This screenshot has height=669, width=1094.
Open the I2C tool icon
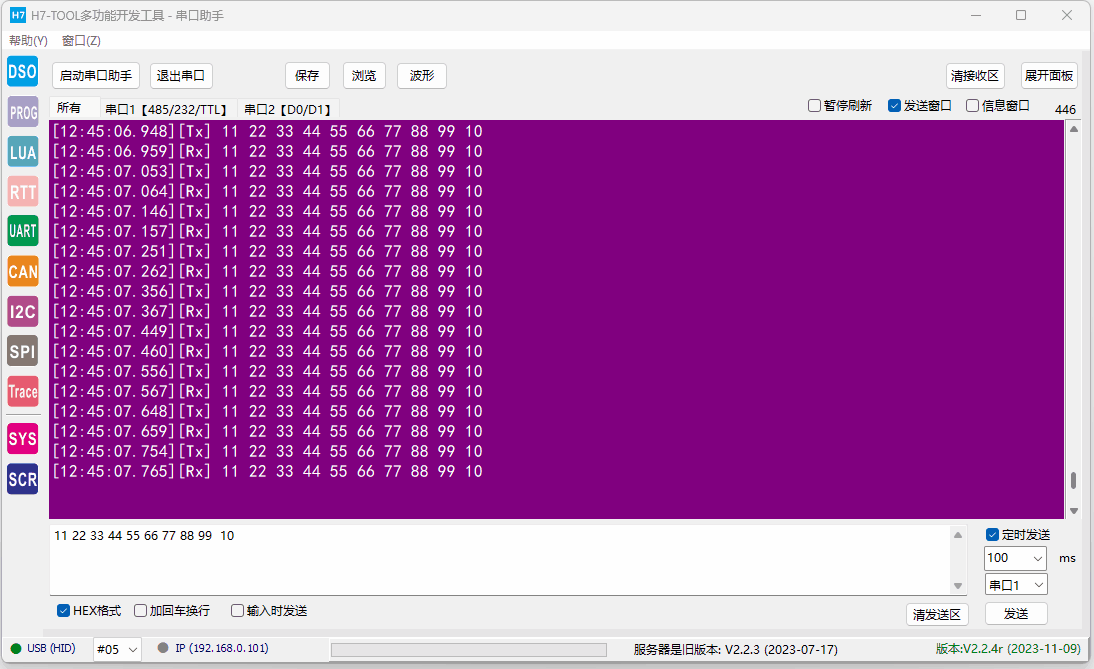22,312
